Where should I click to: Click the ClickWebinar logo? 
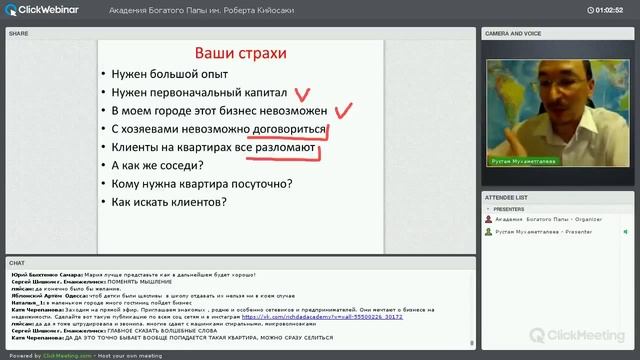(x=42, y=10)
